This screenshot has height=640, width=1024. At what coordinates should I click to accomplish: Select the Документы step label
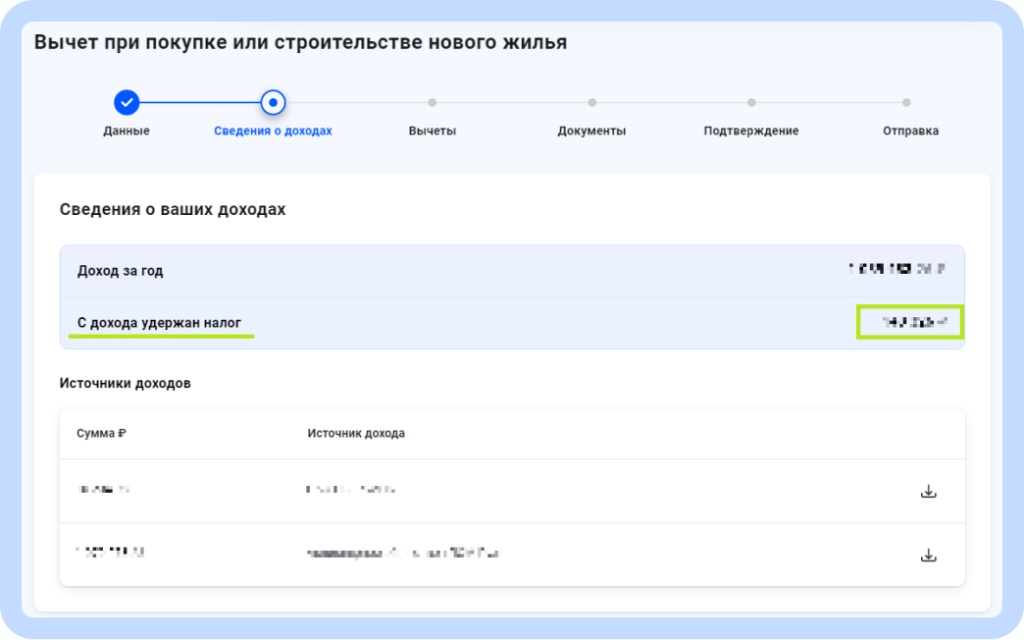pos(592,130)
